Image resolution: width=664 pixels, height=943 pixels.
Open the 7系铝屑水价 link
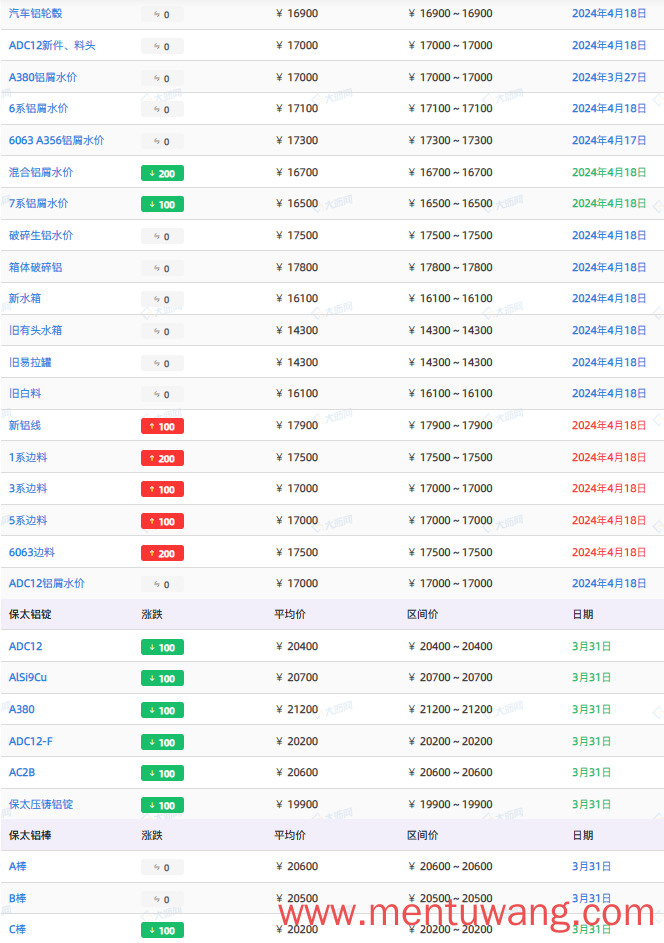click(38, 203)
